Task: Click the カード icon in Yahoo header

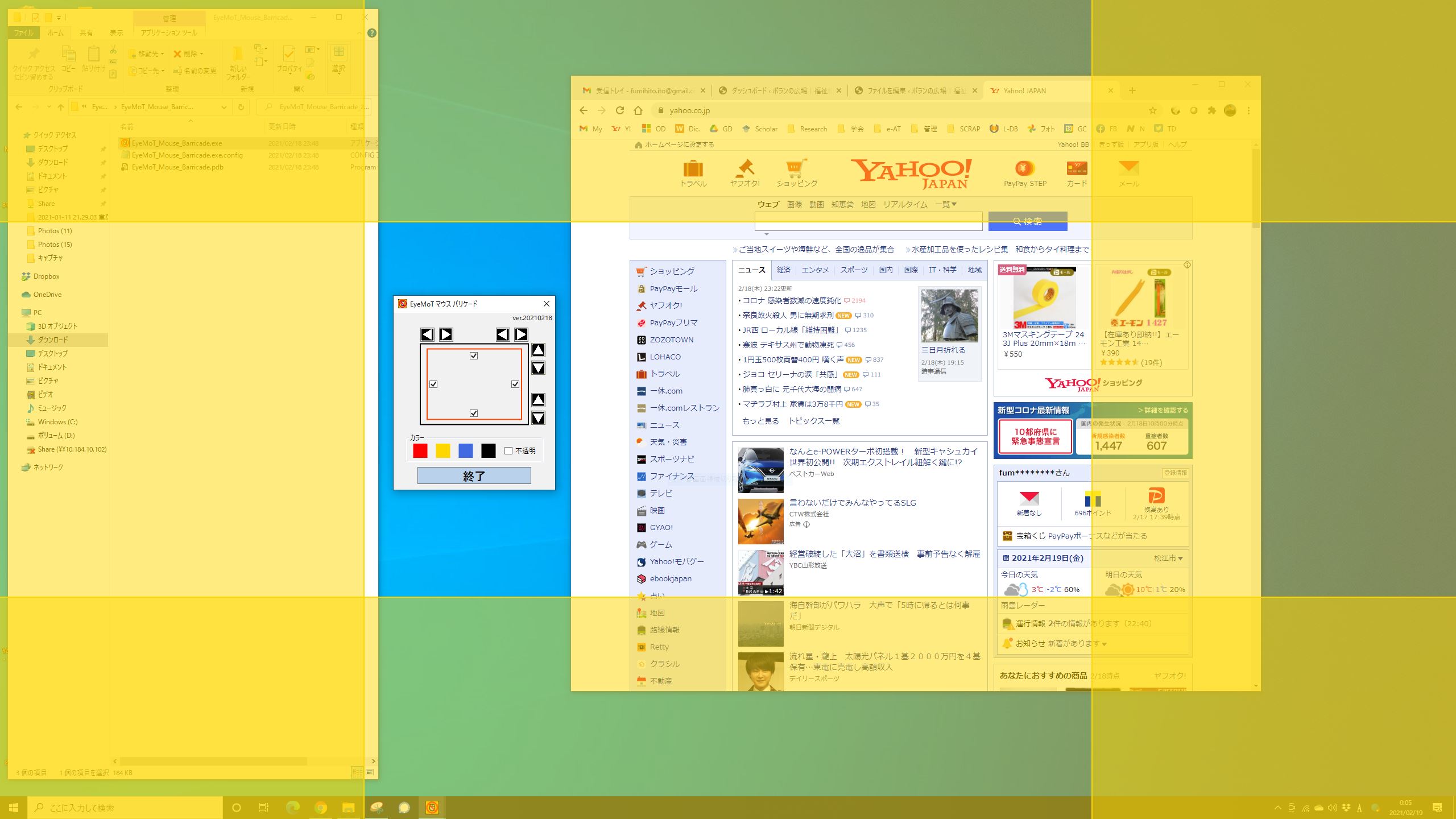Action: click(x=1077, y=168)
